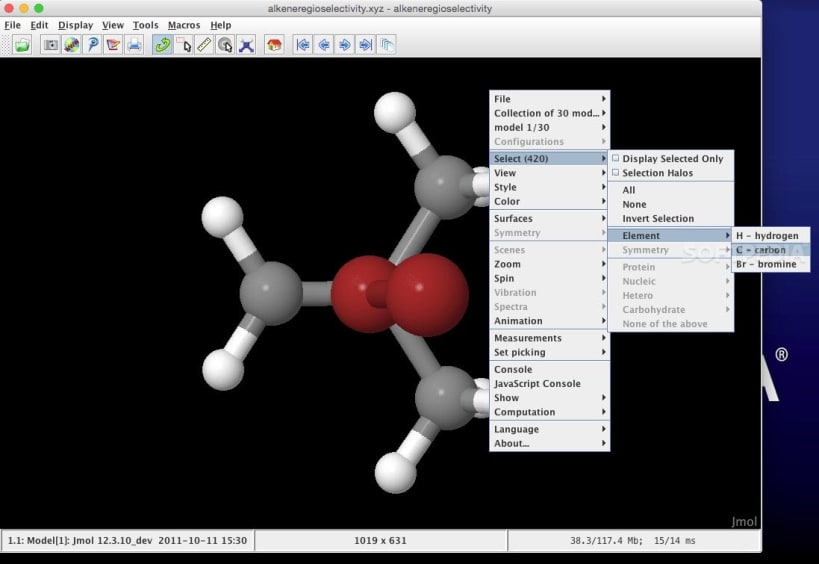This screenshot has height=564, width=819.
Task: Go to the first model frame icon
Action: click(302, 45)
